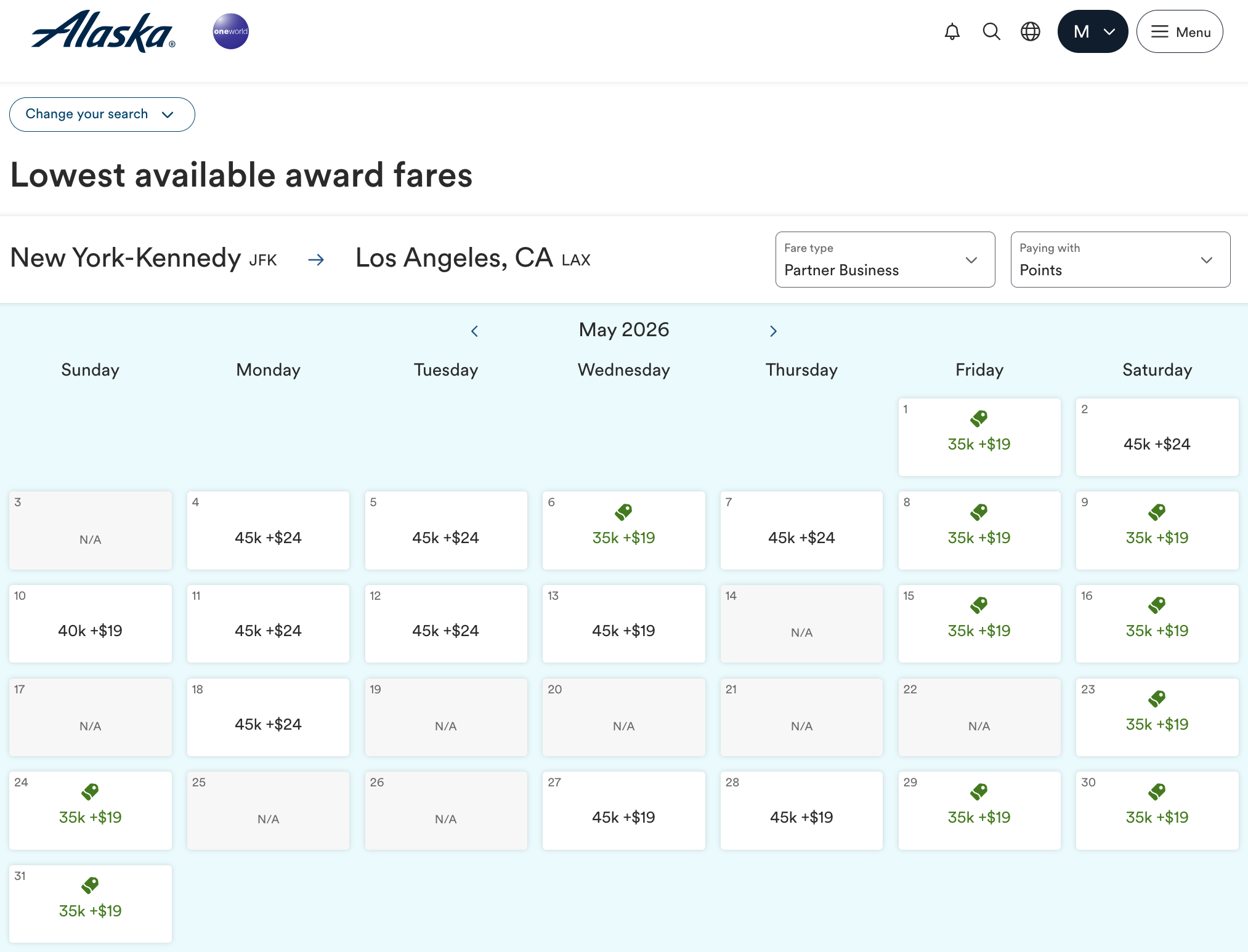Click the oneworld alliance badge
This screenshot has height=952, width=1248.
[x=230, y=31]
